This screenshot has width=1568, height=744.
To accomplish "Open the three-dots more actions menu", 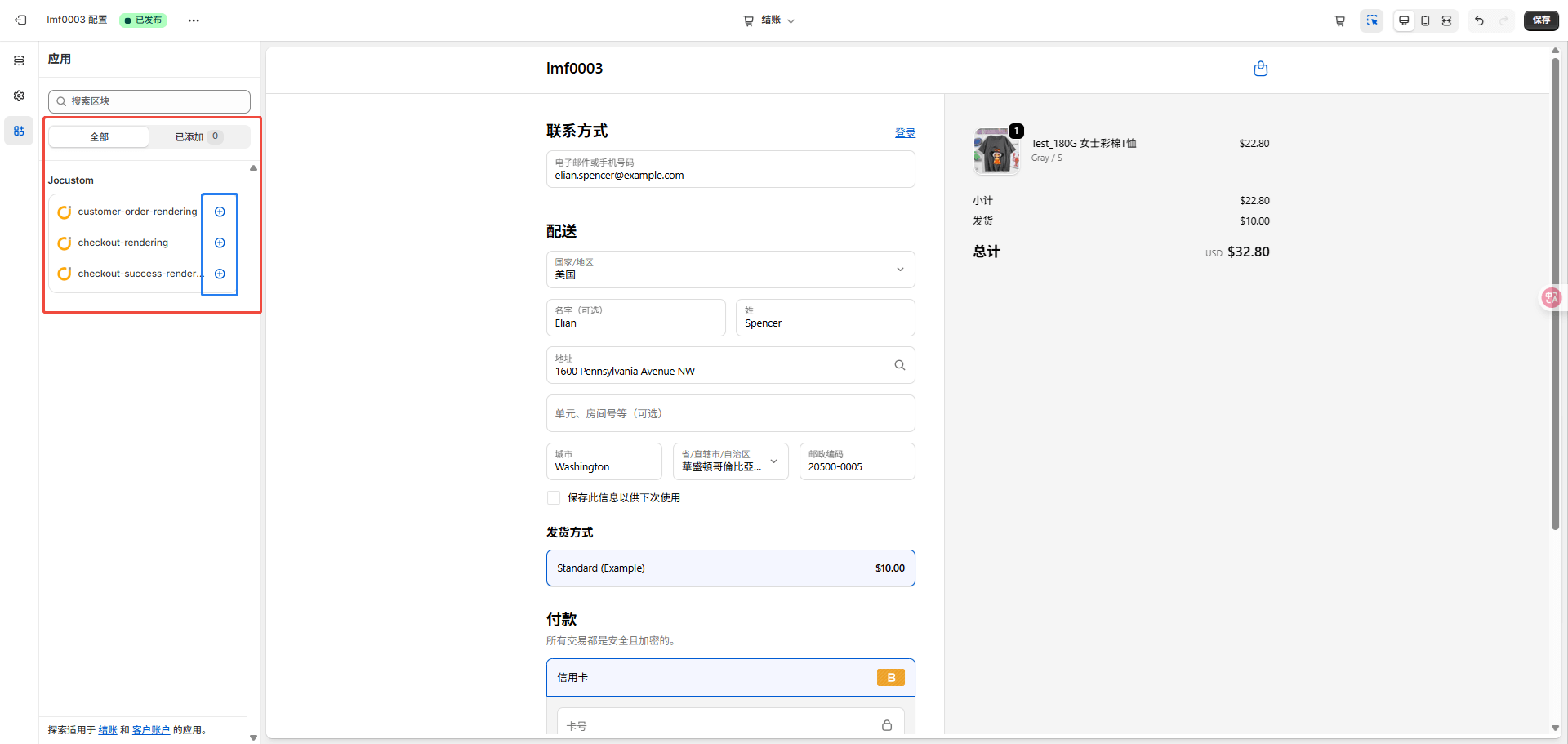I will pyautogui.click(x=194, y=20).
